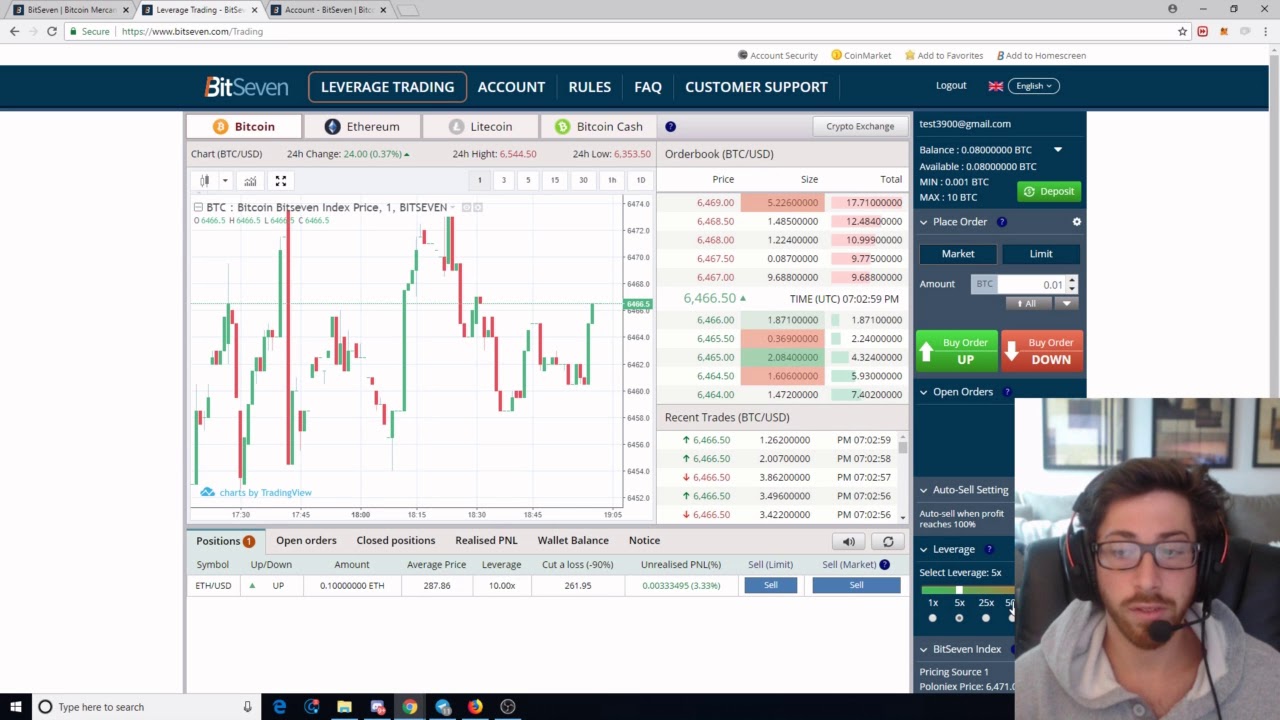Viewport: 1280px width, 720px height.
Task: Place a Buy Order UP
Action: pos(957,351)
